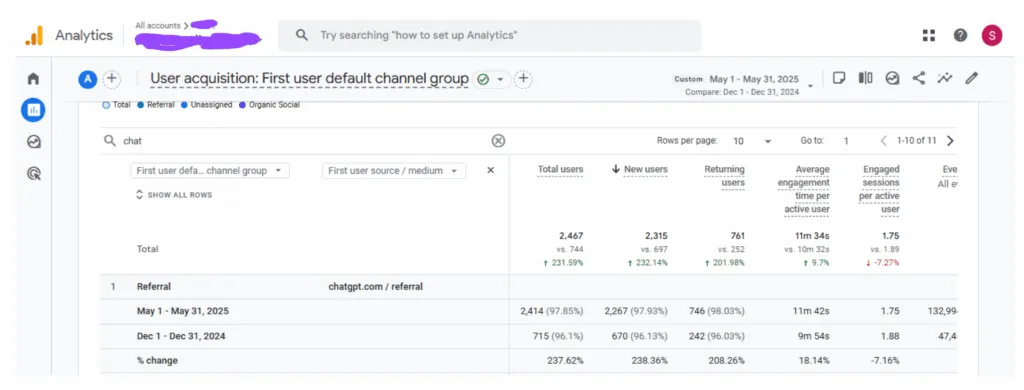The width and height of the screenshot is (1024, 390).
Task: Clear the chat search filter
Action: coord(498,140)
